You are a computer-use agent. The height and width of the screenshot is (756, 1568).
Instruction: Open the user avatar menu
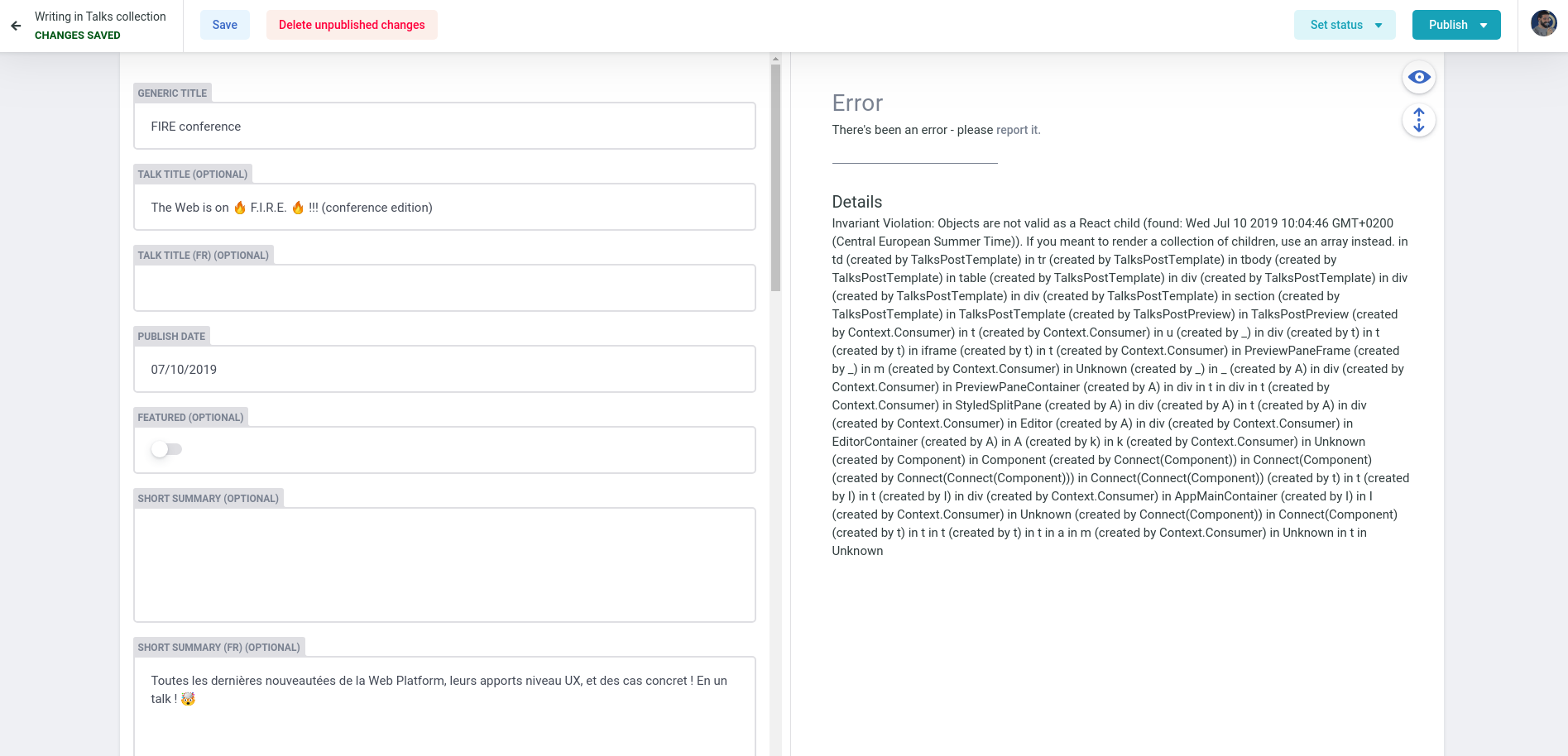pos(1544,23)
